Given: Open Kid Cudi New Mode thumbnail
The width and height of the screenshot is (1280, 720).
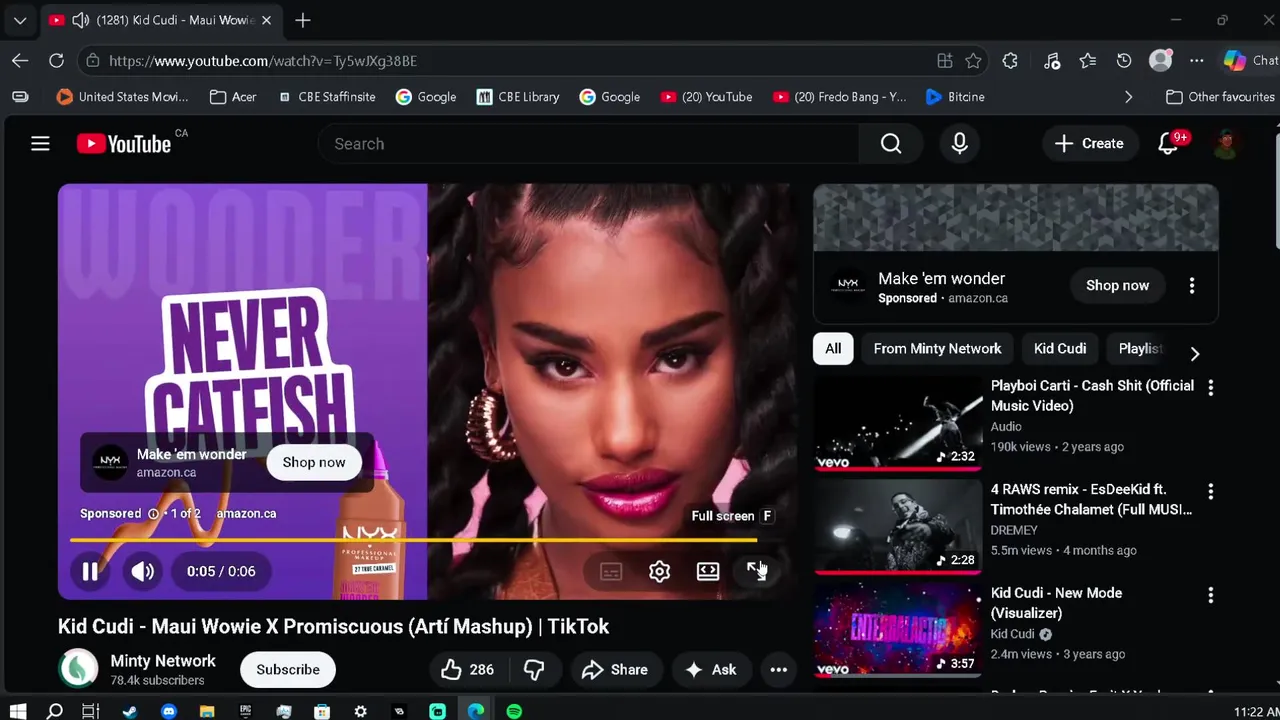Looking at the screenshot, I should point(898,630).
